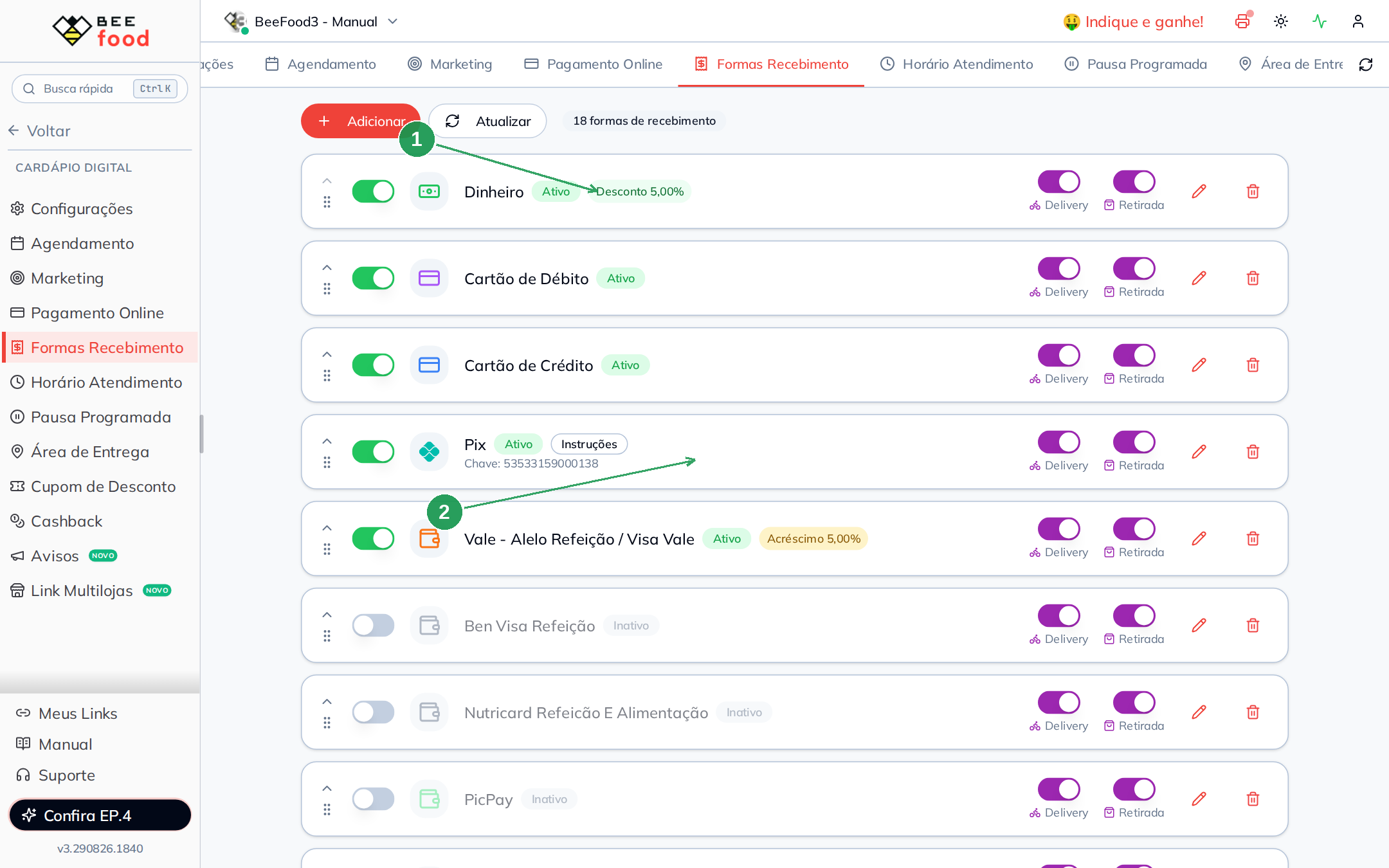Toggle Pix active switch off

373,452
